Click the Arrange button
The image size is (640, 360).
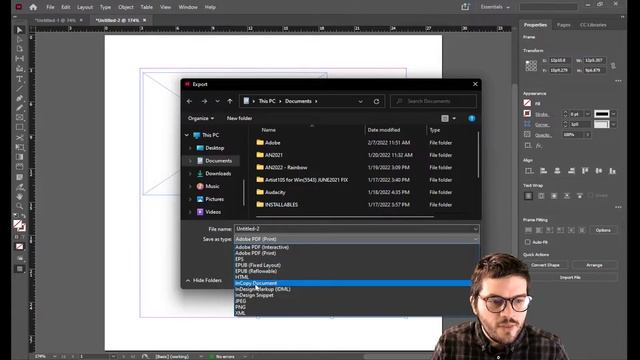594,265
